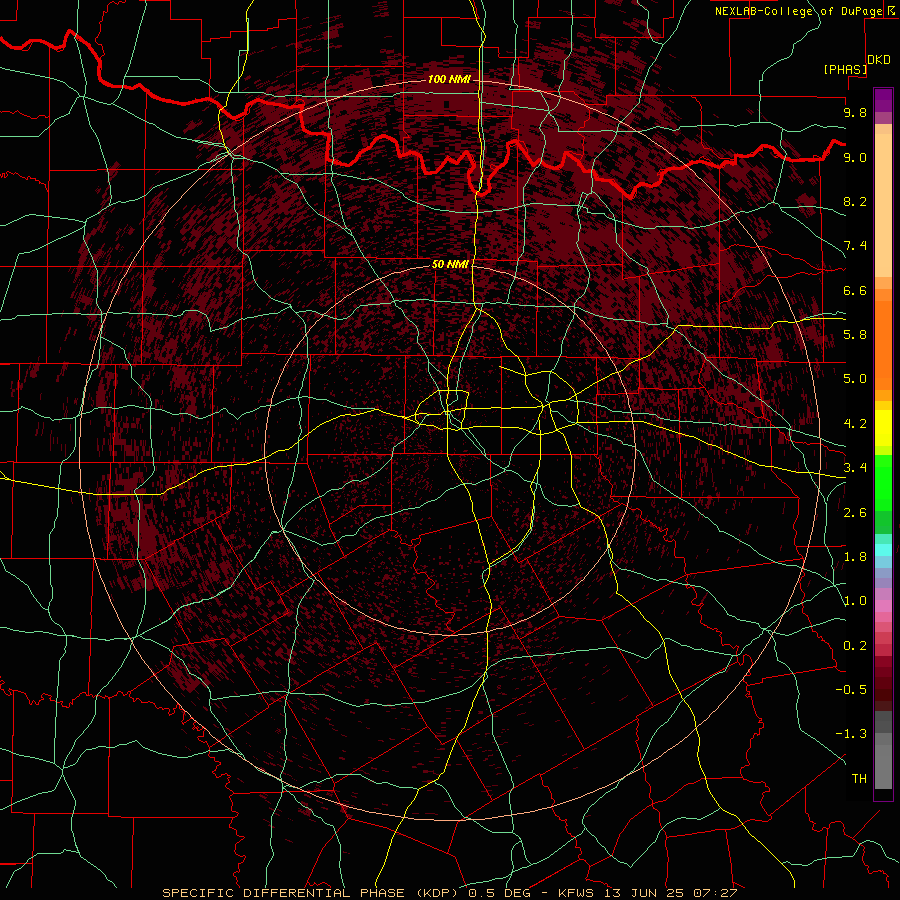Click the yellow segment of the color bar

tap(883, 428)
